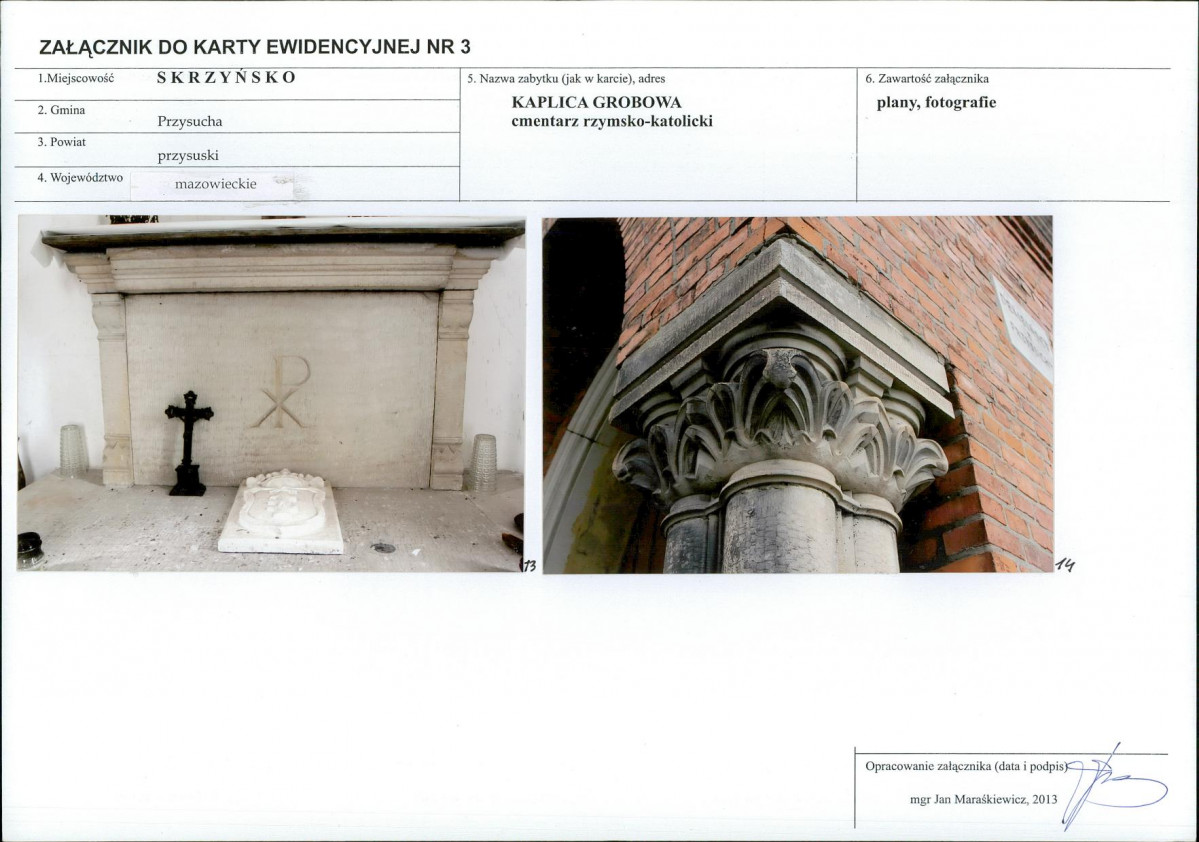
Task: Click the cmentarz rzymsko-katolicki address line
Action: pos(611,122)
